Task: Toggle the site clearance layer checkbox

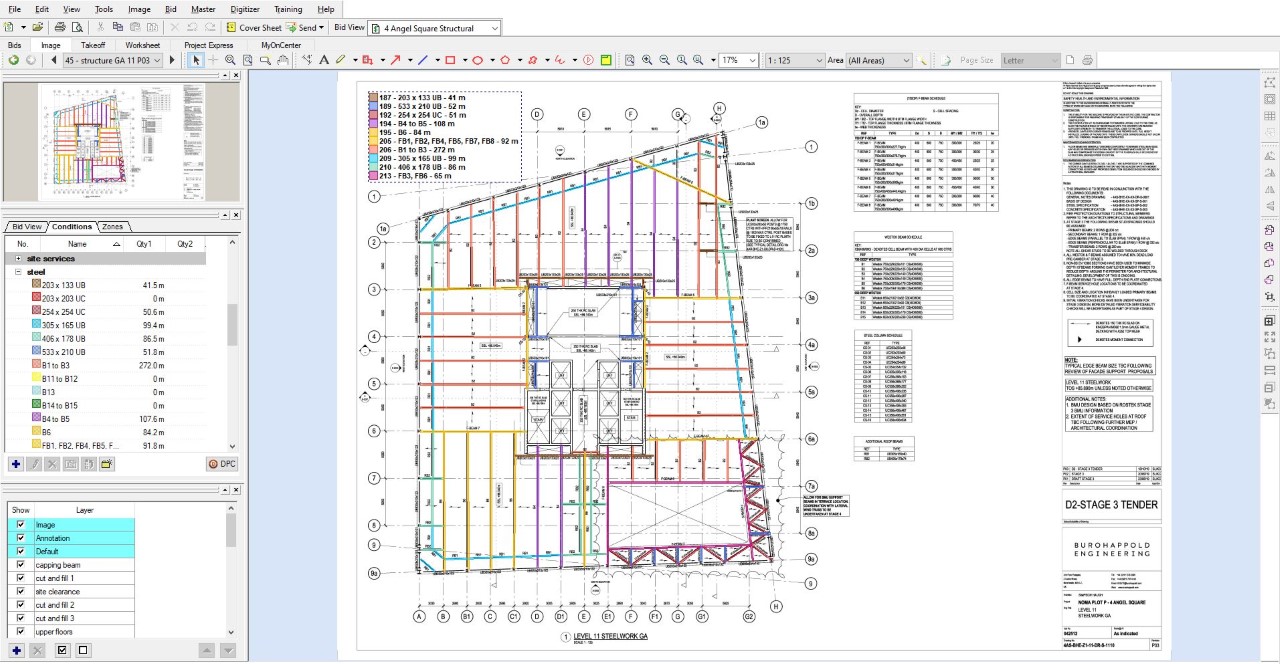Action: (x=20, y=592)
